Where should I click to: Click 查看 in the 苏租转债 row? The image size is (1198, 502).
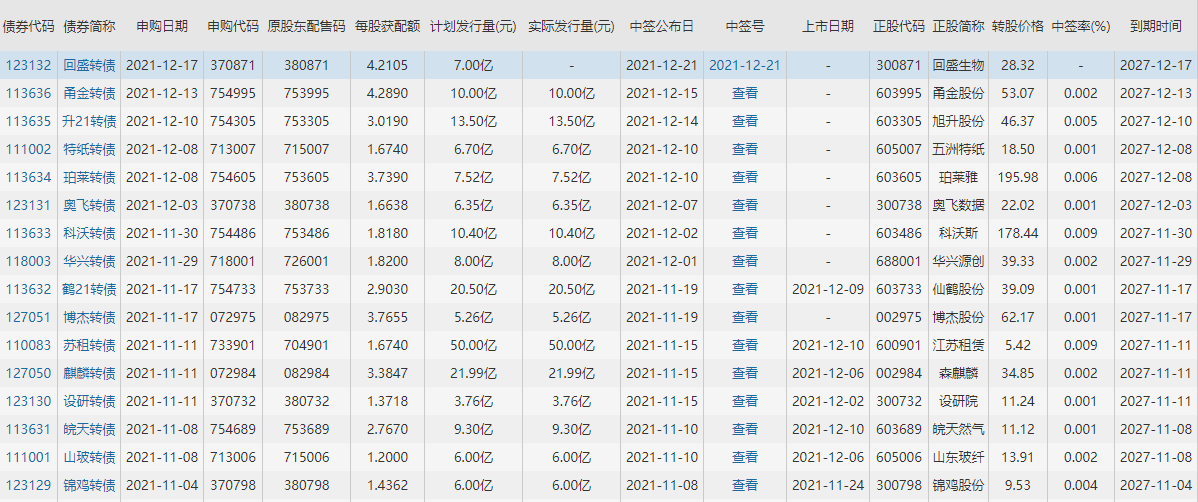pos(745,345)
